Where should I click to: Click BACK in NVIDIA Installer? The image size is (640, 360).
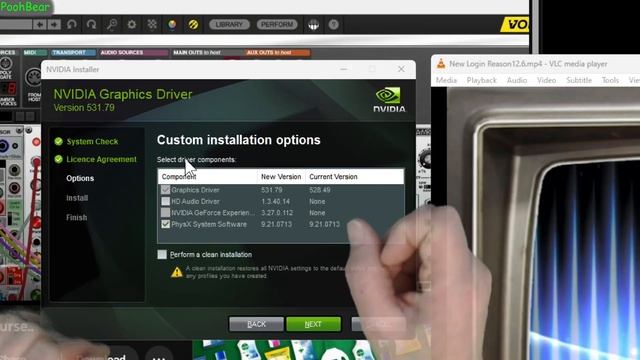256,324
